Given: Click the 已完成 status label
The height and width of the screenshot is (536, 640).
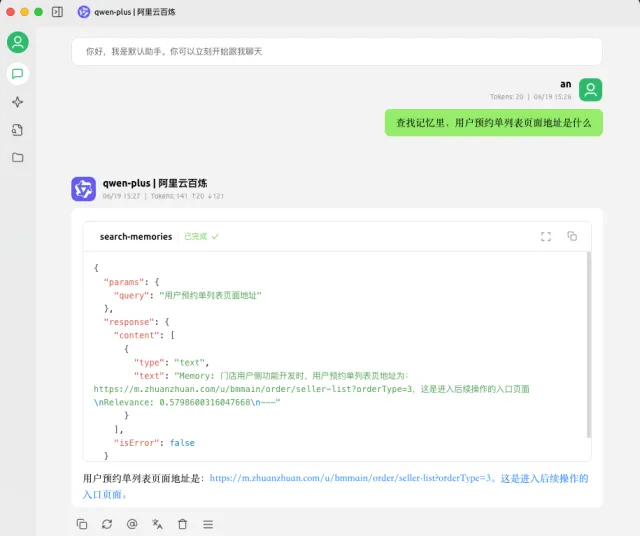Looking at the screenshot, I should (x=196, y=236).
